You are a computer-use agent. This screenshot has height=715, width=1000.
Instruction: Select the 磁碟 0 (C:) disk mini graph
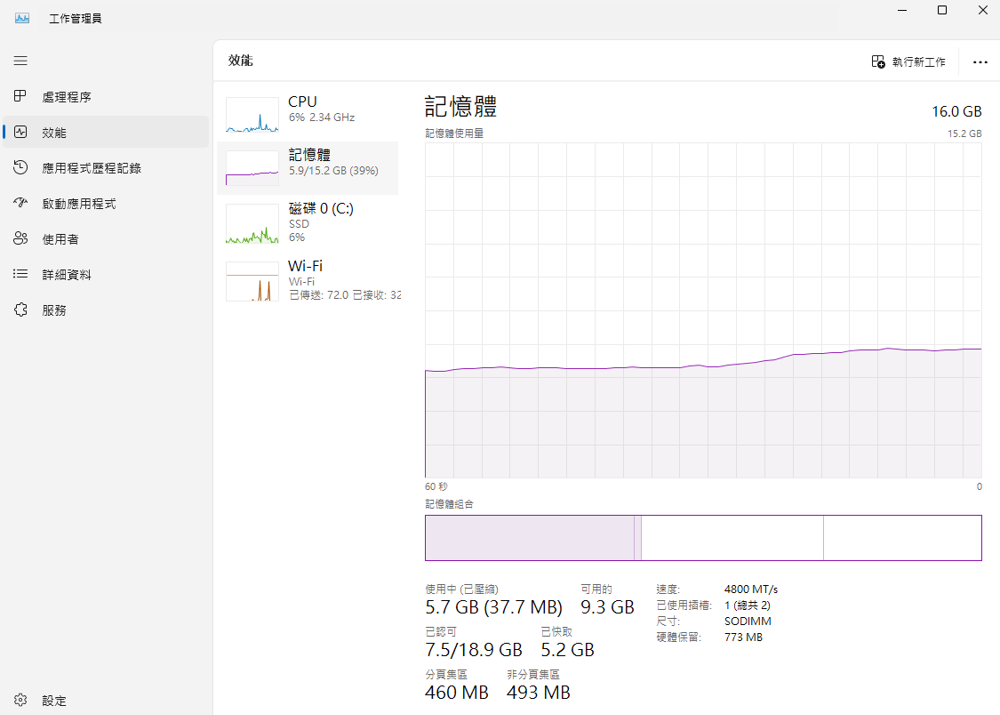[252, 224]
